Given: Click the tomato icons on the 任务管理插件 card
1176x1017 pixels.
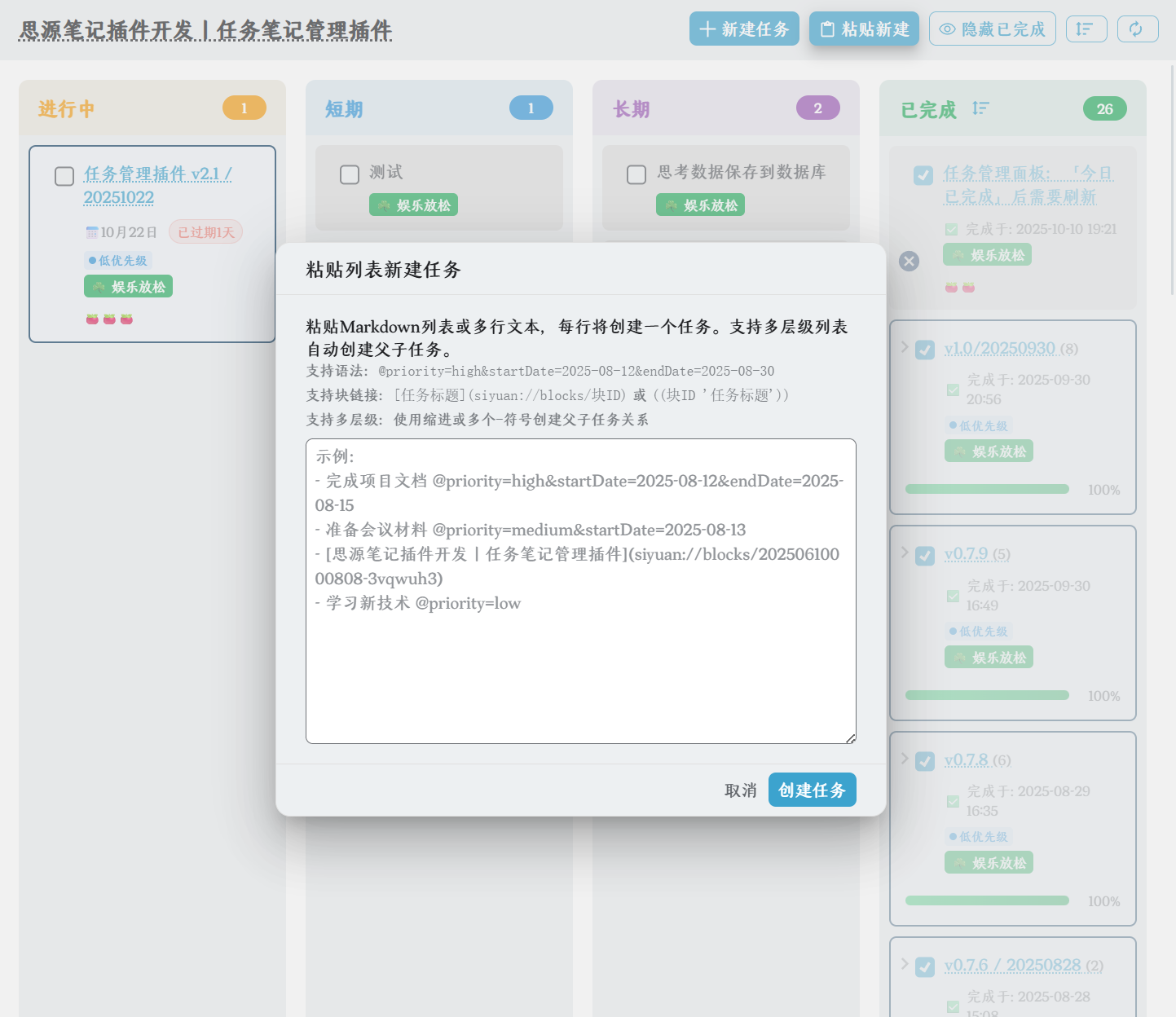Looking at the screenshot, I should click(109, 319).
